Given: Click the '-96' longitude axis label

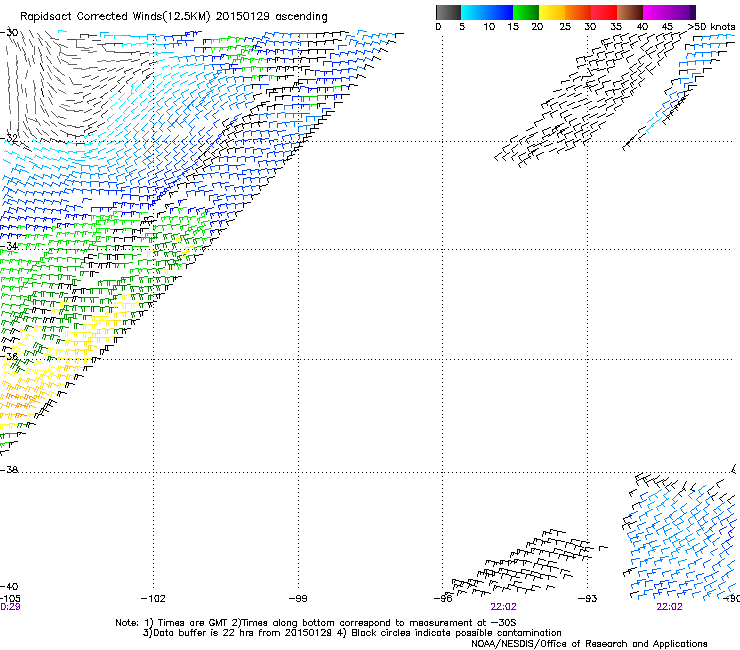Looking at the screenshot, I should 443,599.
